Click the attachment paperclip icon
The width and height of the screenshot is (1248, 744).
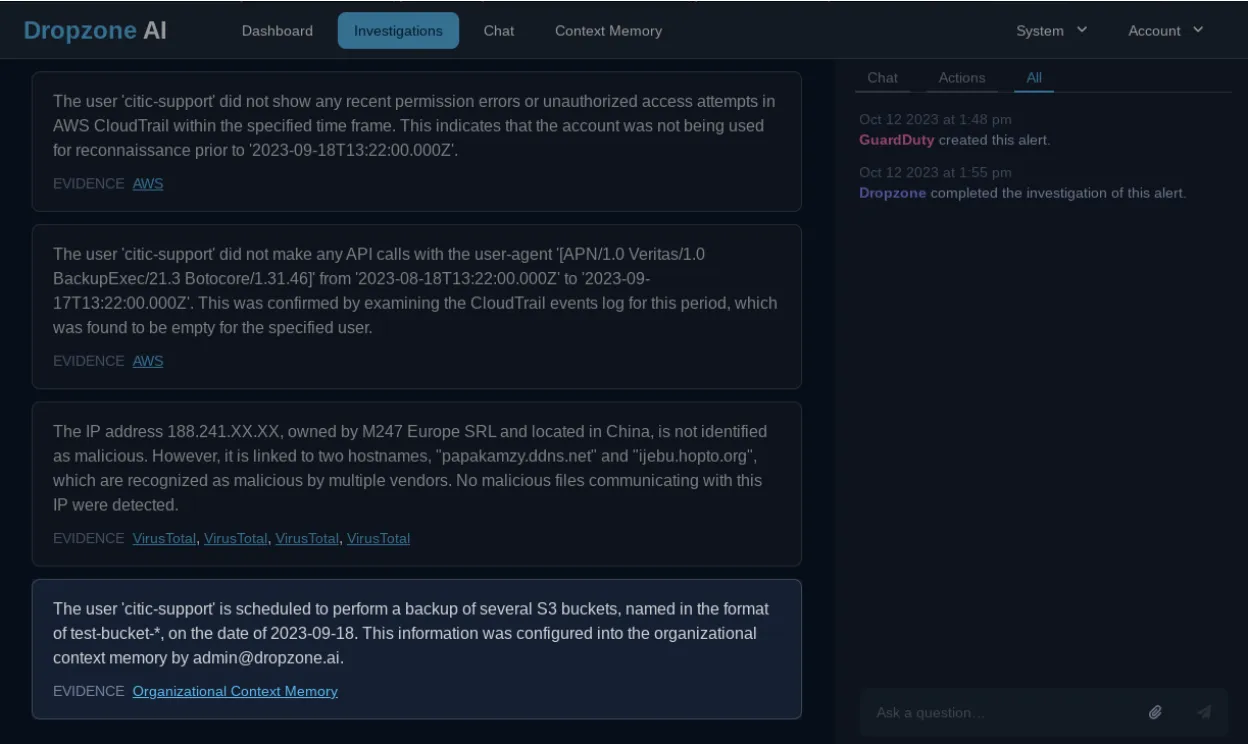1156,711
